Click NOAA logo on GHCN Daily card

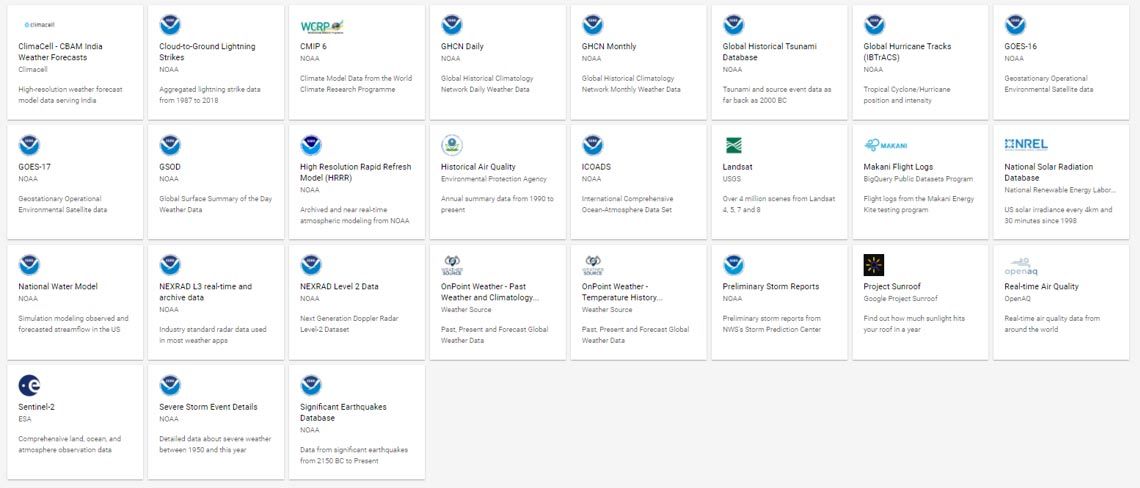[452, 25]
